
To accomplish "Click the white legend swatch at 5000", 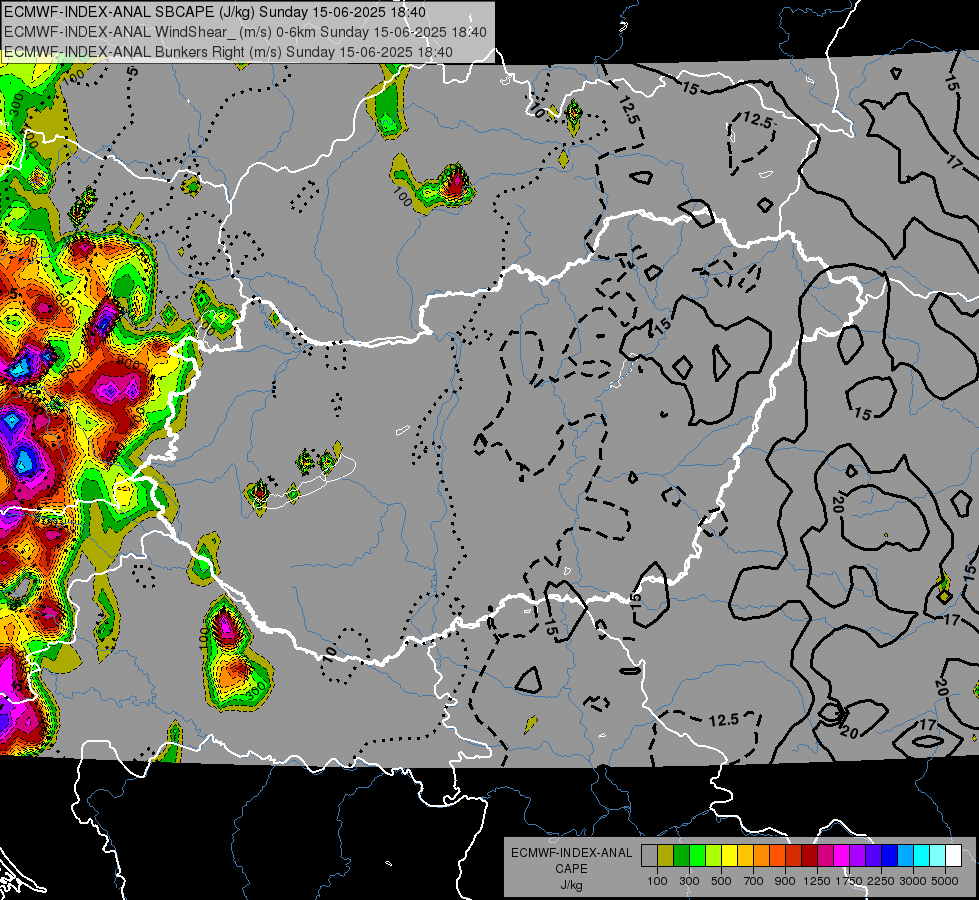I will 953,855.
